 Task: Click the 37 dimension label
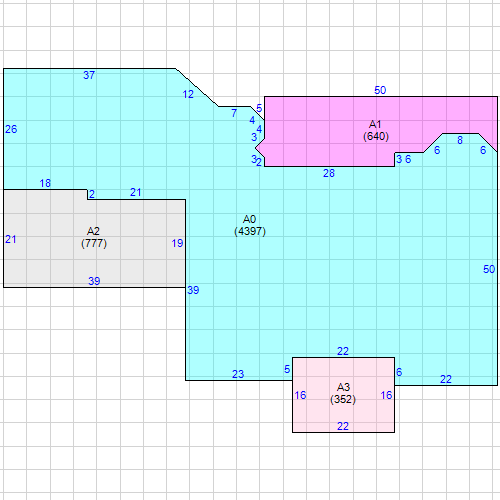coord(89,75)
